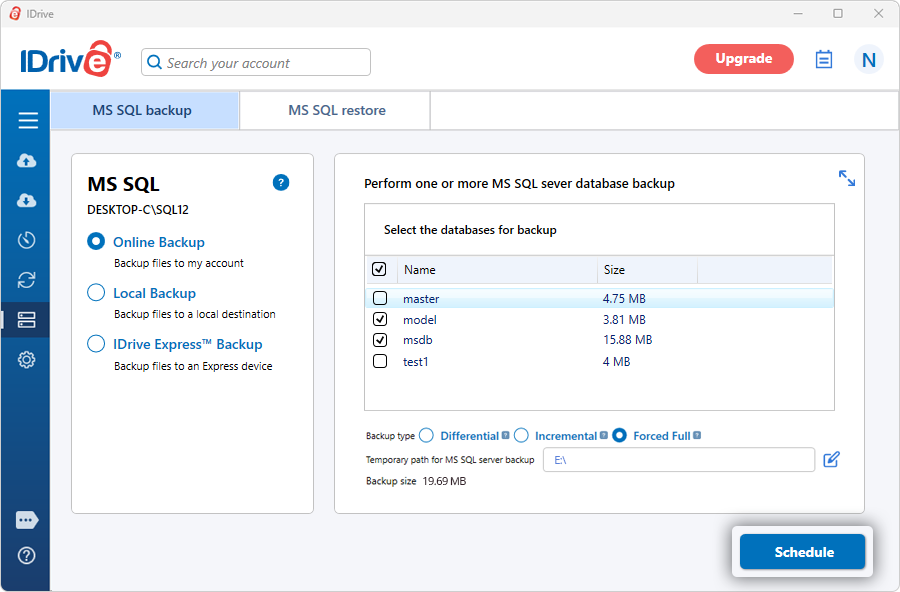Click the search magnifier icon

coord(154,62)
